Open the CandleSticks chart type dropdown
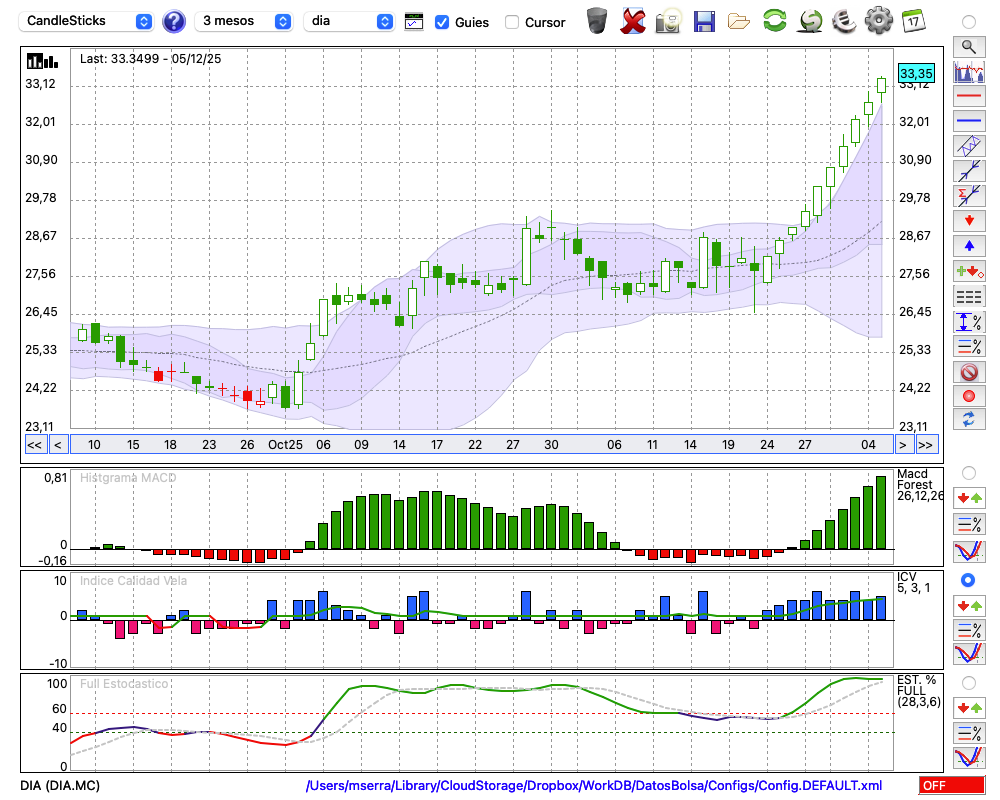Viewport: 1000px width, 800px height. pyautogui.click(x=87, y=21)
